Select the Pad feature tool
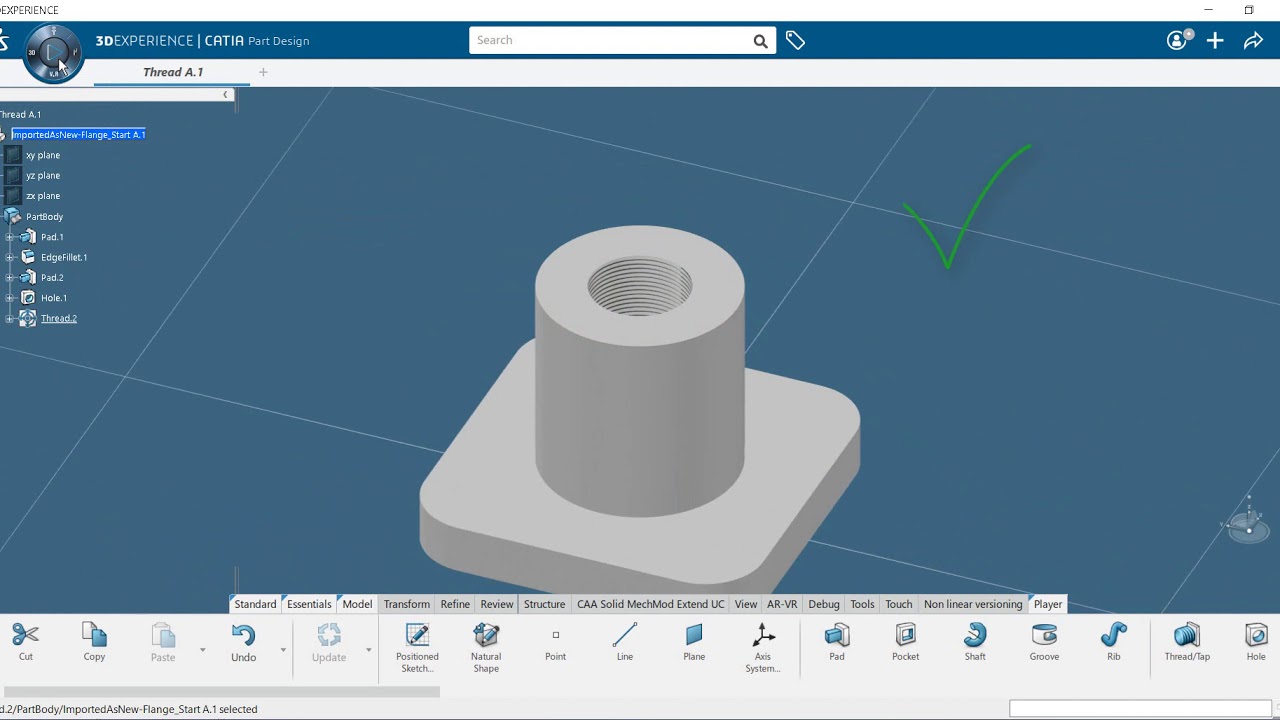 (837, 641)
